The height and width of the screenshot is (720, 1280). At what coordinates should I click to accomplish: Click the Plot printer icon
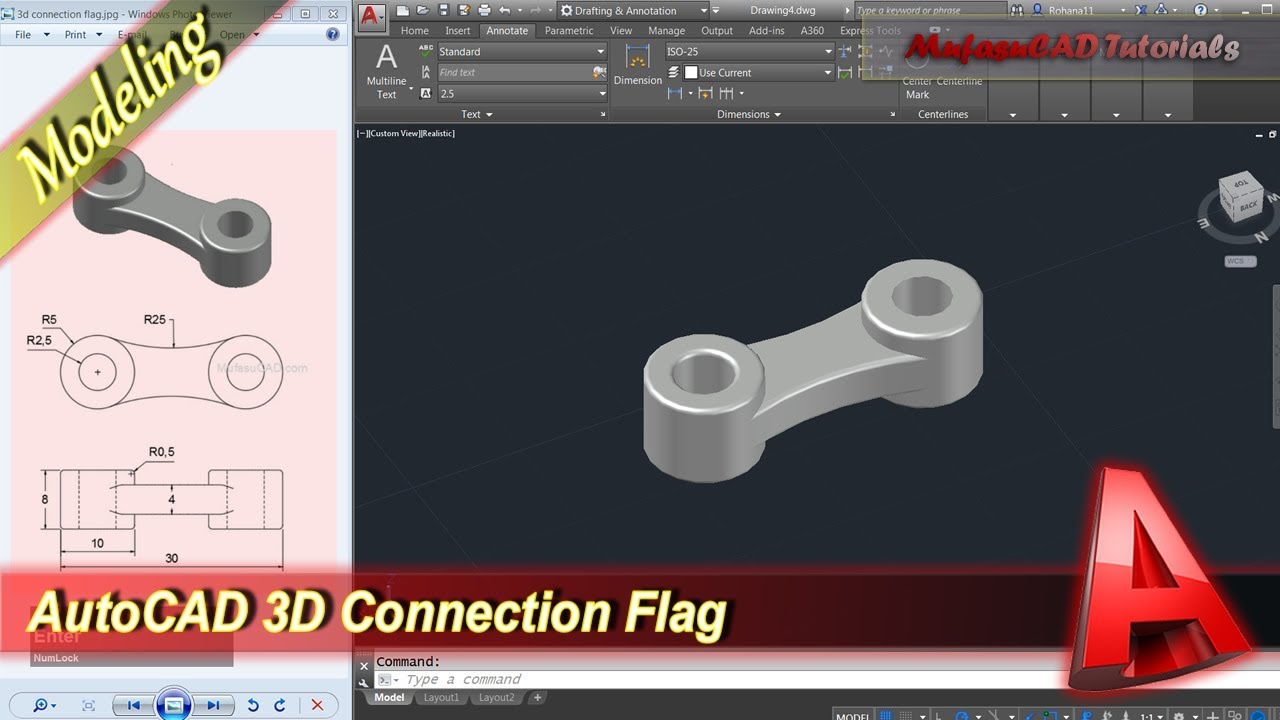point(484,10)
